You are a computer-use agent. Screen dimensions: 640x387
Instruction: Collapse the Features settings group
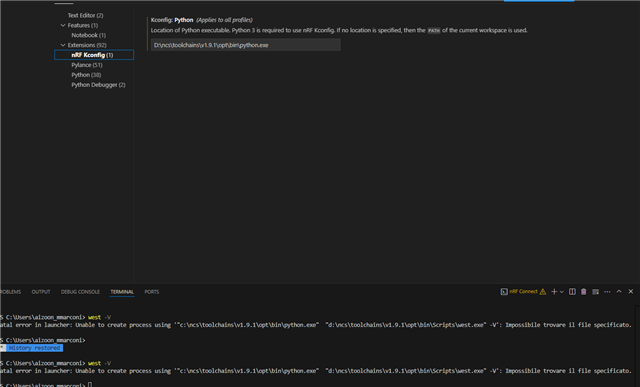tap(63, 25)
